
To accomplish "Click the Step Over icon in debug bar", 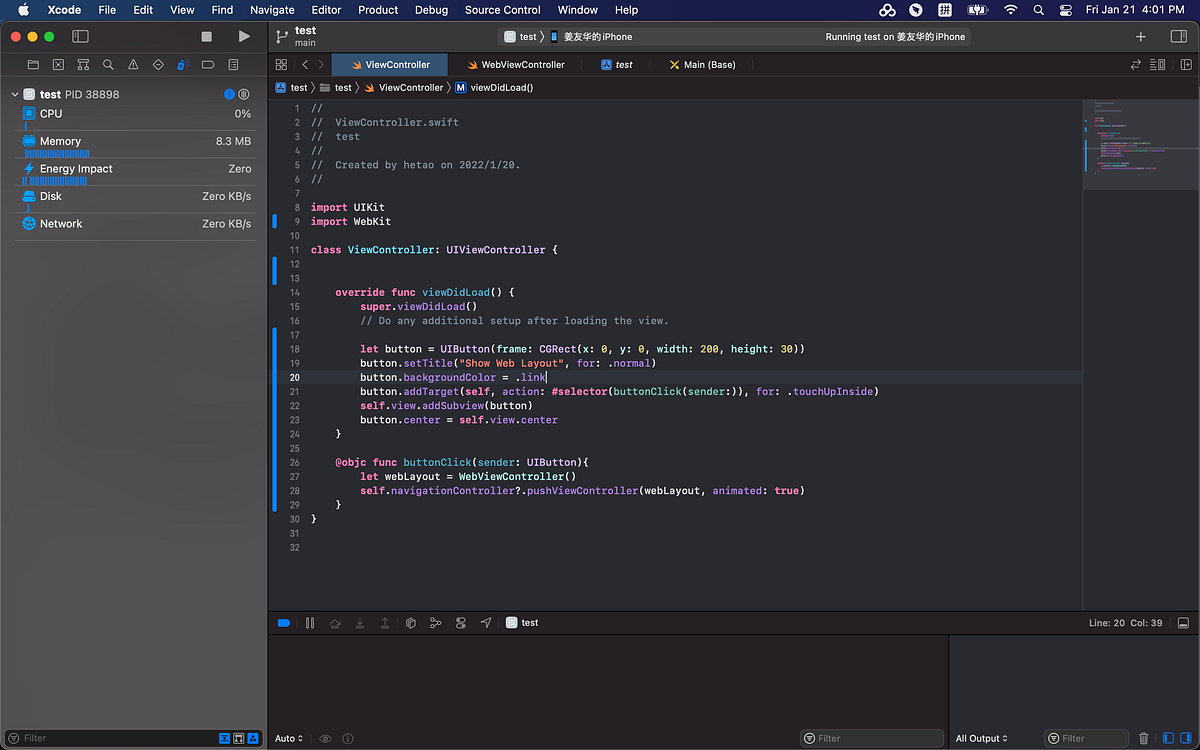I will point(335,622).
